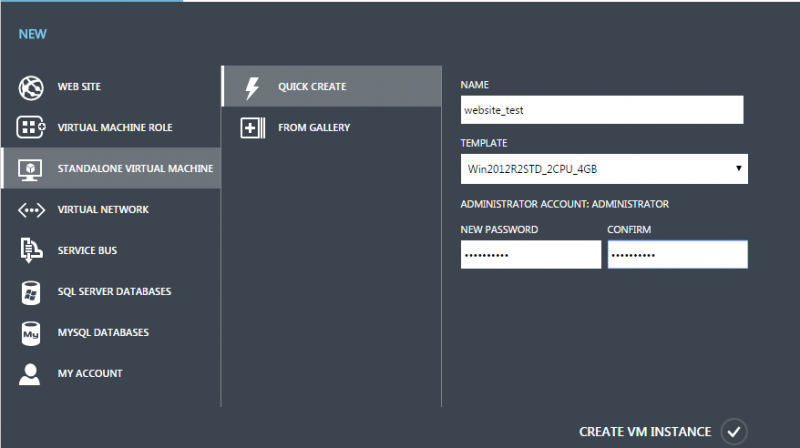Click the Web Site globe icon

click(x=30, y=87)
